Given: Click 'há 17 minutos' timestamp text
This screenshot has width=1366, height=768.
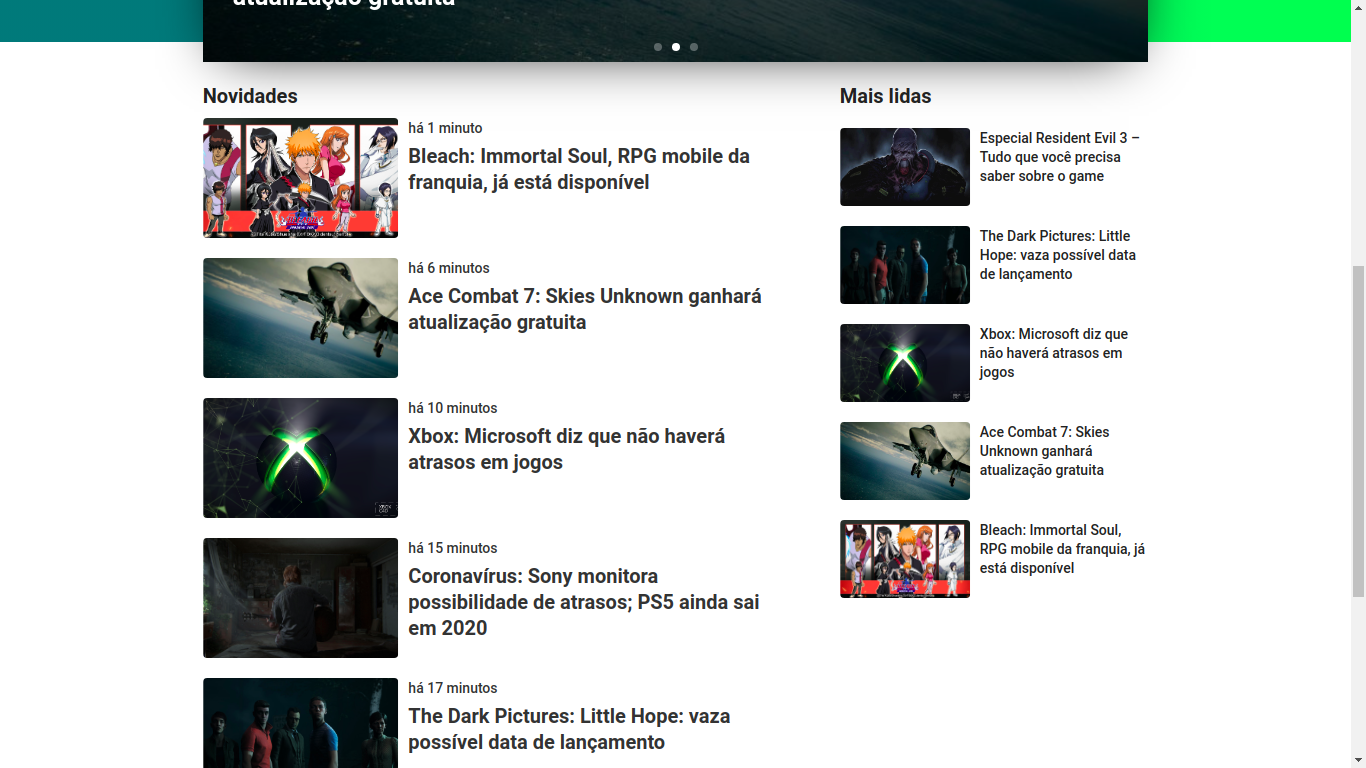Looking at the screenshot, I should (x=453, y=688).
